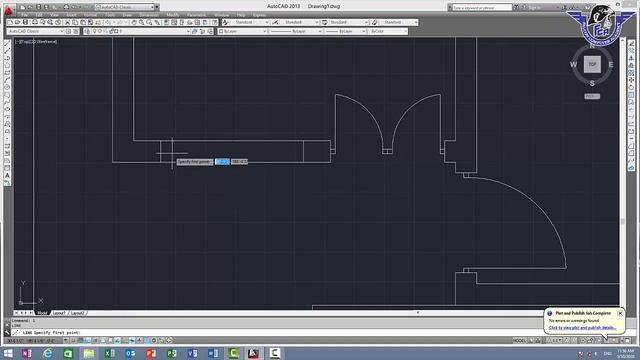The width and height of the screenshot is (640, 360).
Task: Click the LINE command line input
Action: [x=278, y=333]
